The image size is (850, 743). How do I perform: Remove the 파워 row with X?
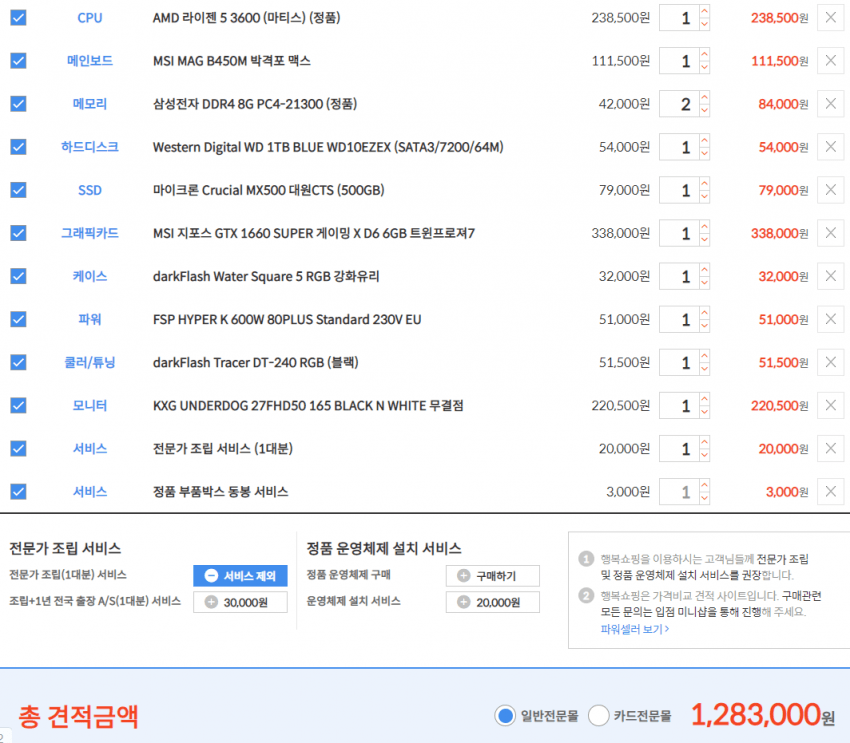(x=830, y=319)
